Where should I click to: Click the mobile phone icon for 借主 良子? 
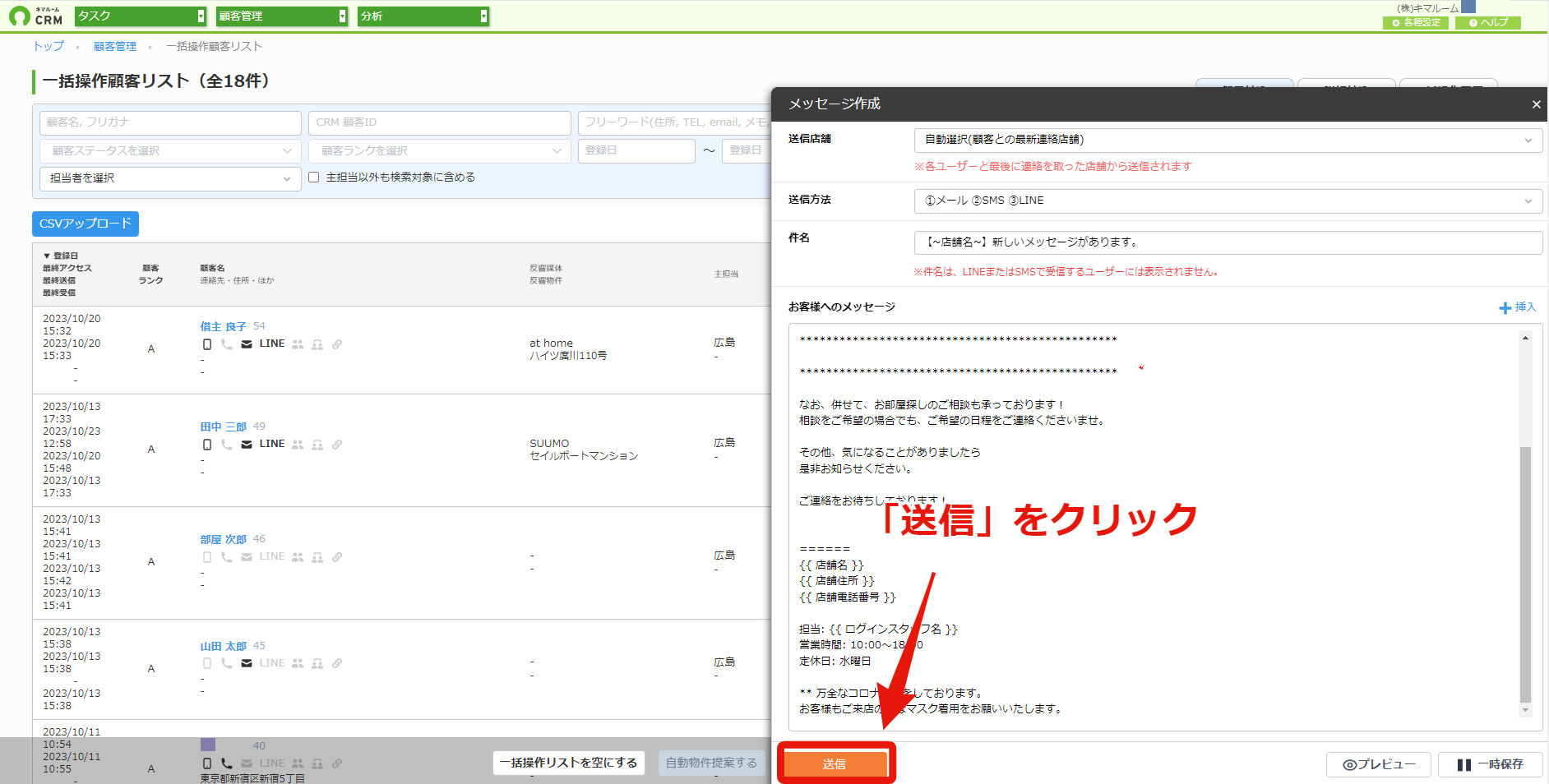pos(207,344)
